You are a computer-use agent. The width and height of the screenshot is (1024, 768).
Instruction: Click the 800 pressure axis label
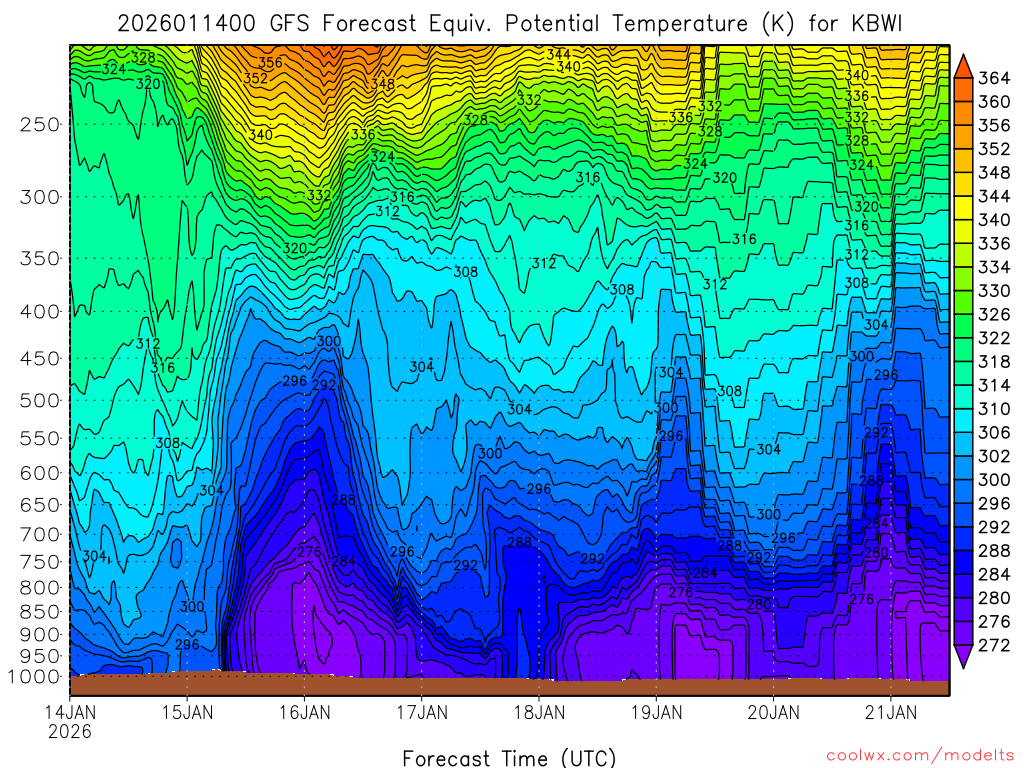(39, 588)
